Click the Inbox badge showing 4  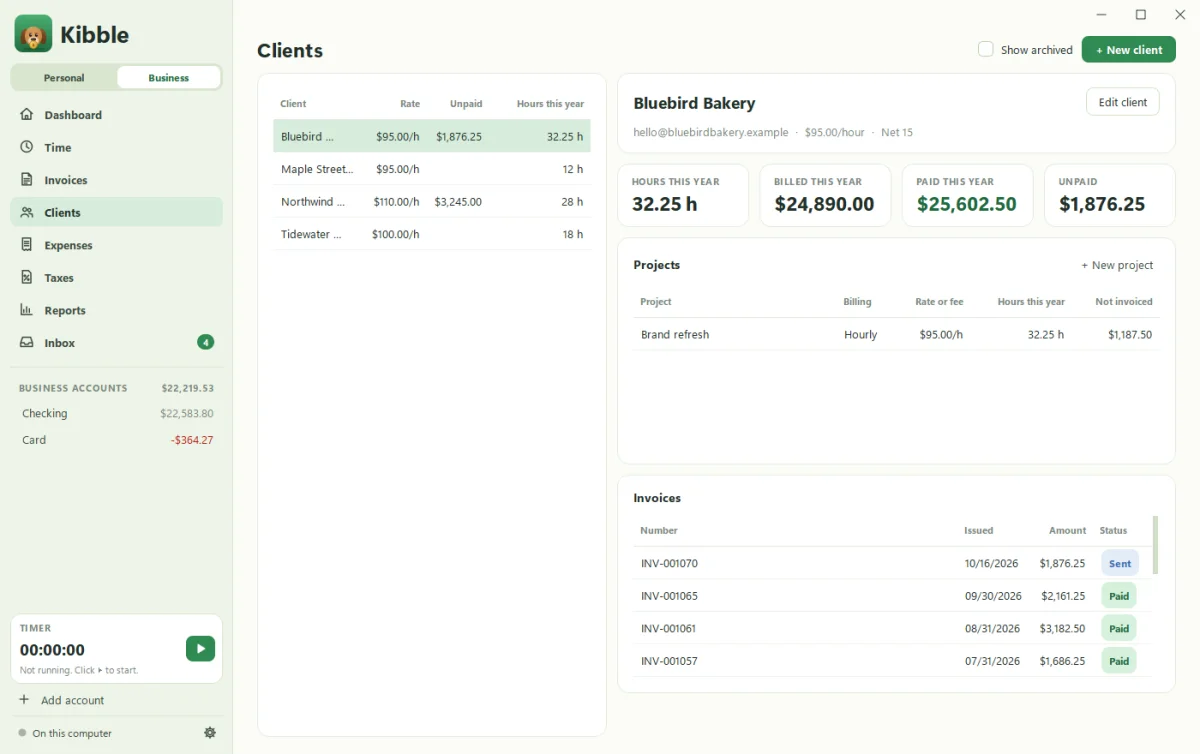pyautogui.click(x=205, y=342)
